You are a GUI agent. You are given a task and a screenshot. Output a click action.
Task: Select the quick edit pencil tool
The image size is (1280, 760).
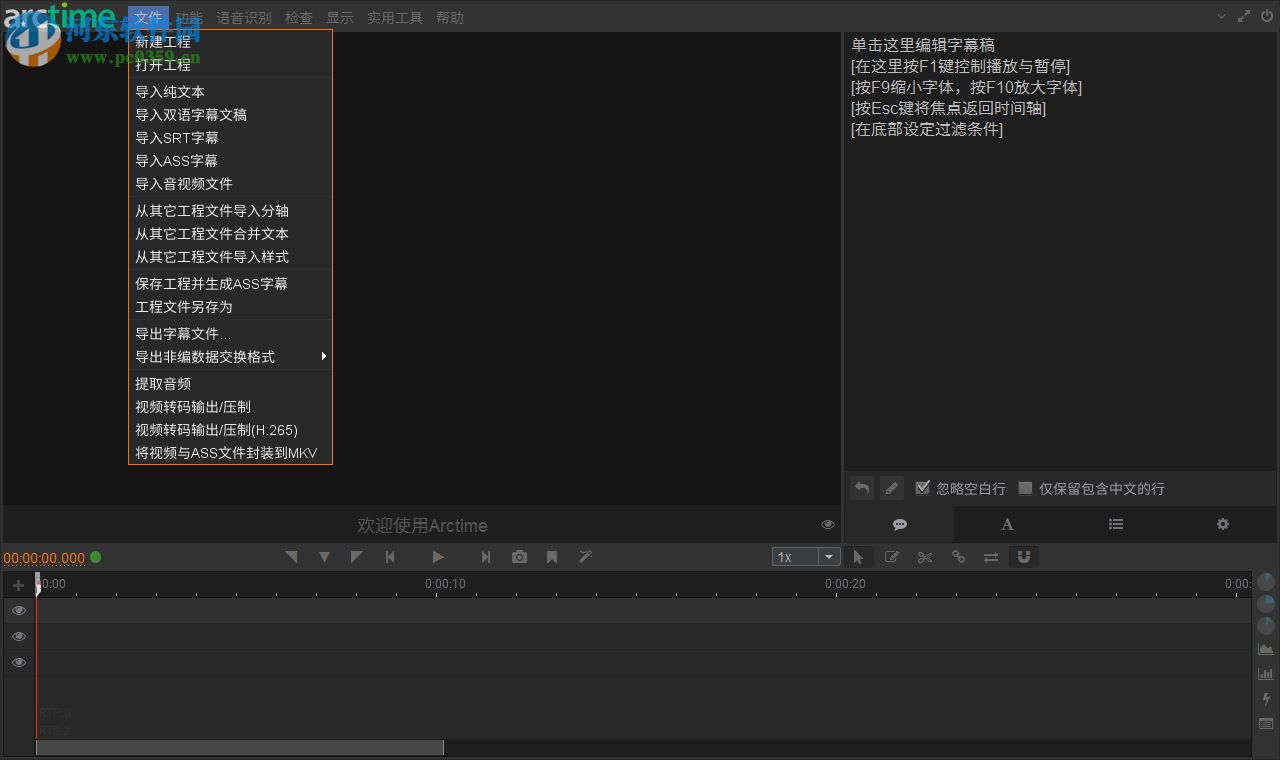pos(892,557)
